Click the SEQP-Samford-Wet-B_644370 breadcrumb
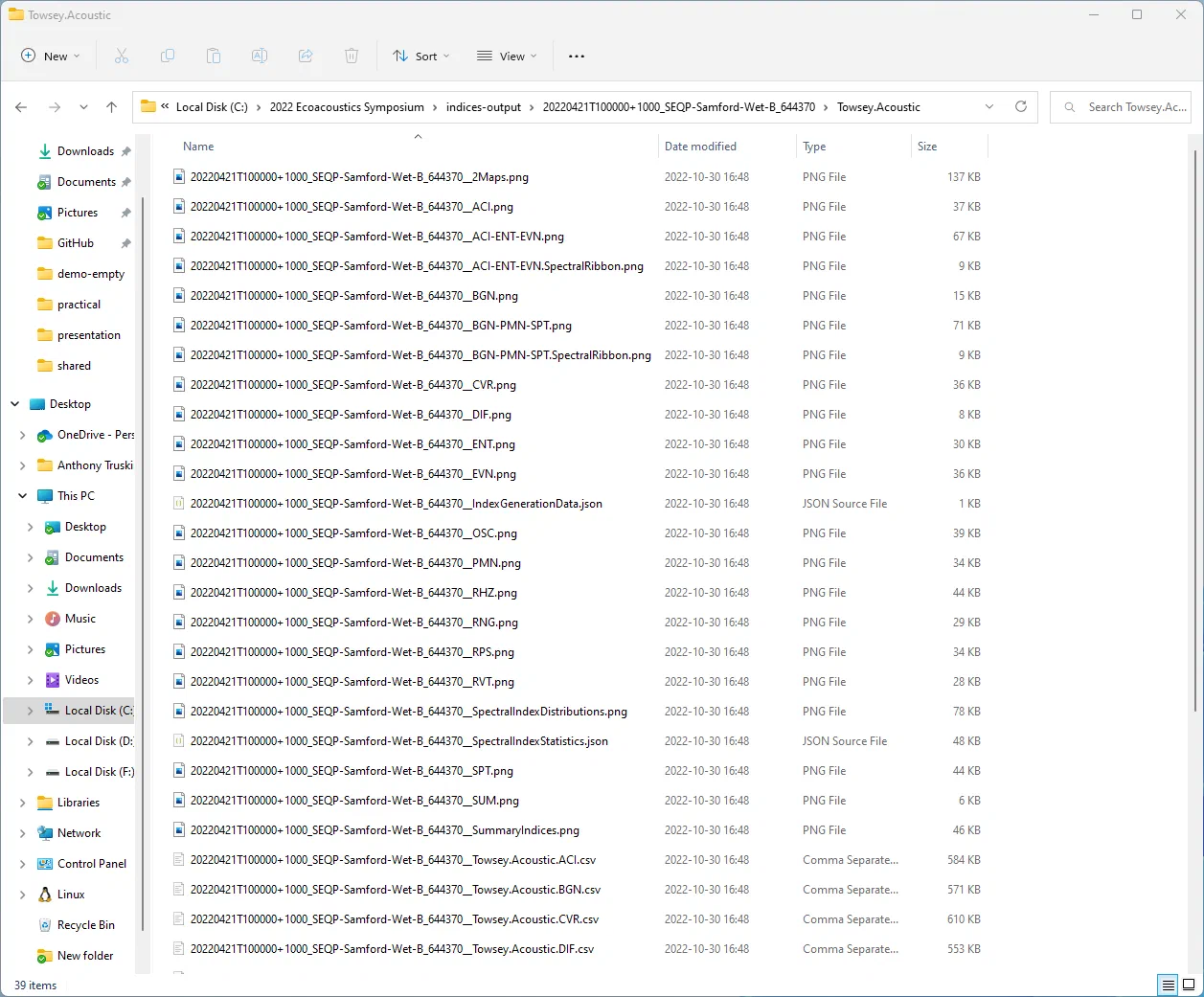 click(x=679, y=107)
